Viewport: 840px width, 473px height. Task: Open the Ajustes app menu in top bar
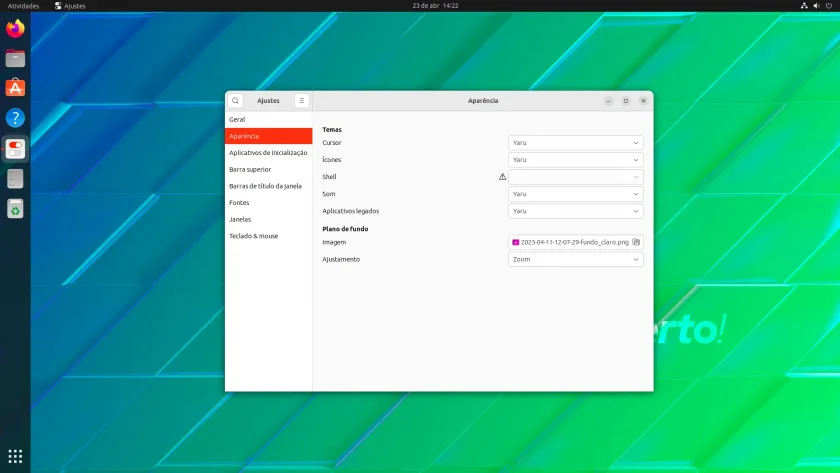70,5
